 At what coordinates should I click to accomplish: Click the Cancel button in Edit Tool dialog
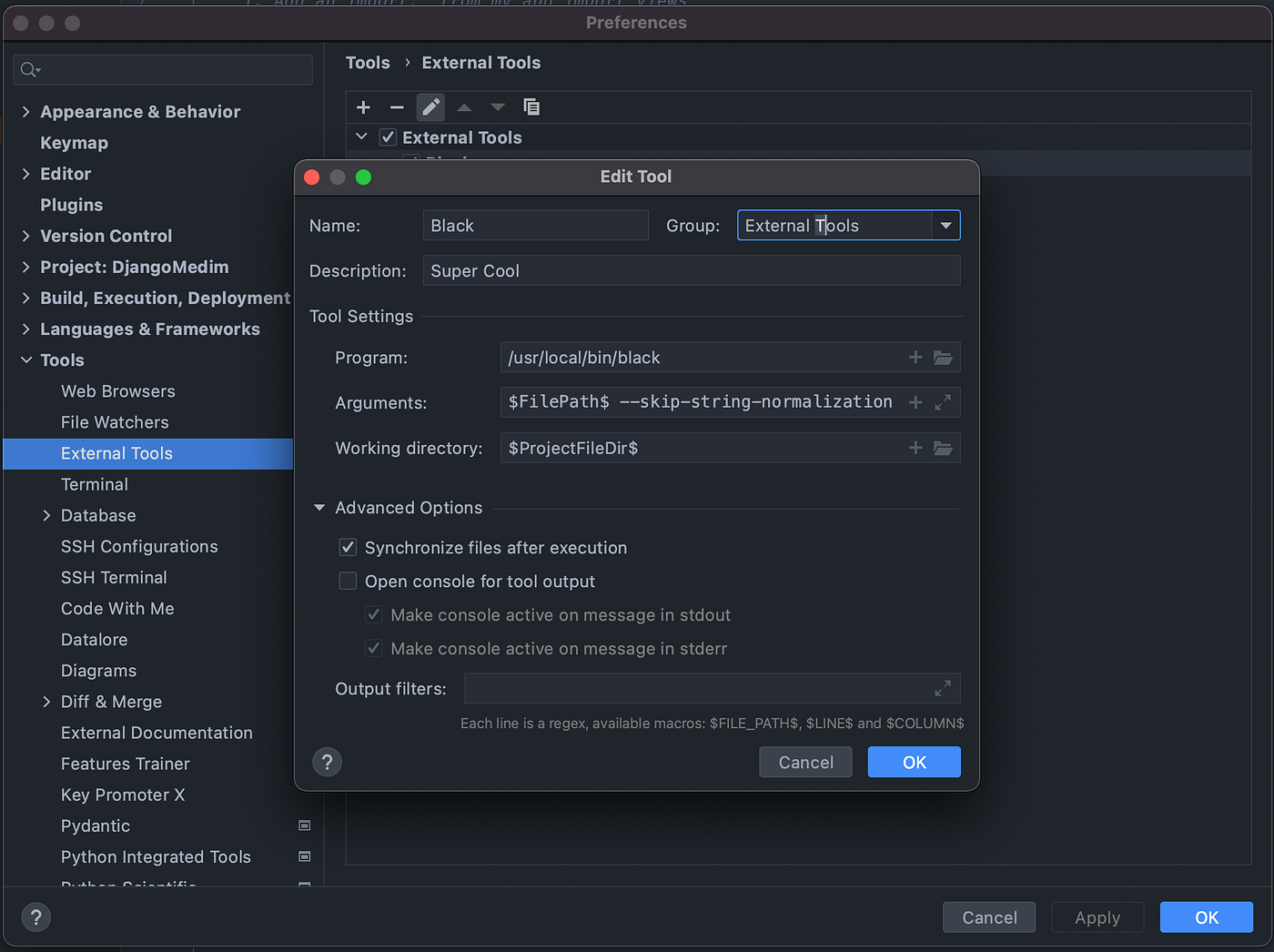click(x=805, y=762)
